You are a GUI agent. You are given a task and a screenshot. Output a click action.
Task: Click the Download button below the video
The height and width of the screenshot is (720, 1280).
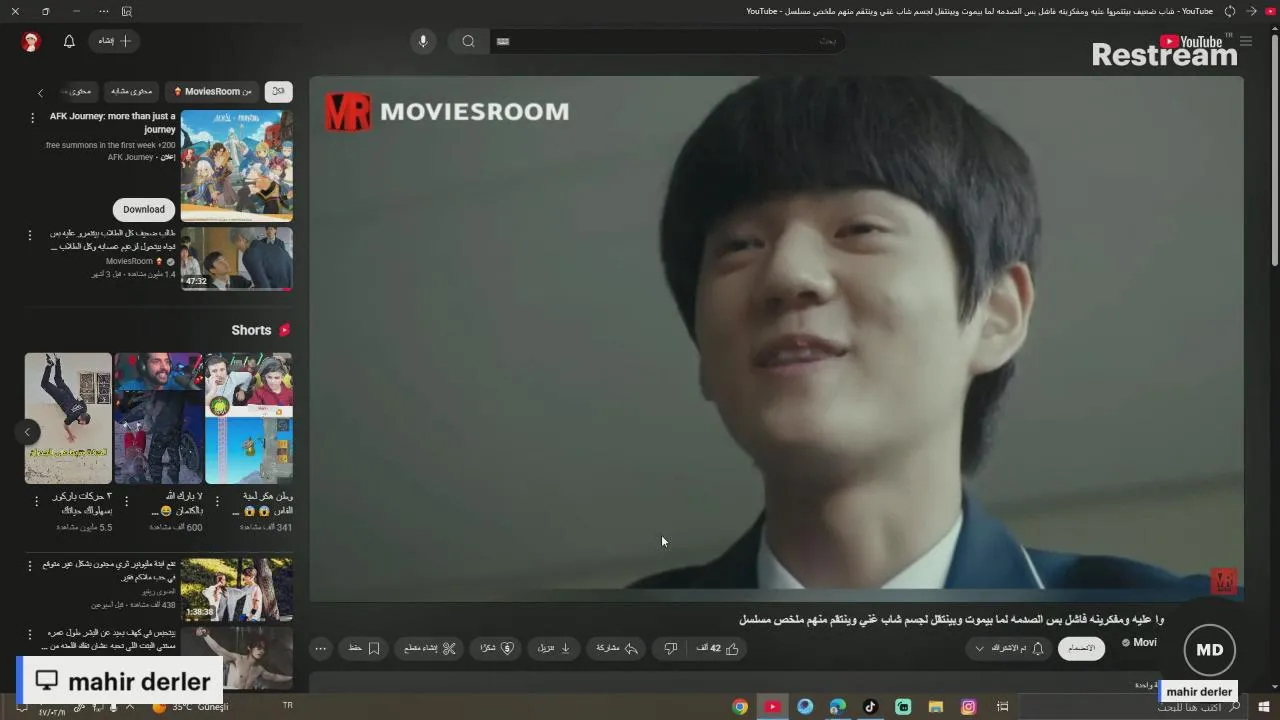[554, 648]
